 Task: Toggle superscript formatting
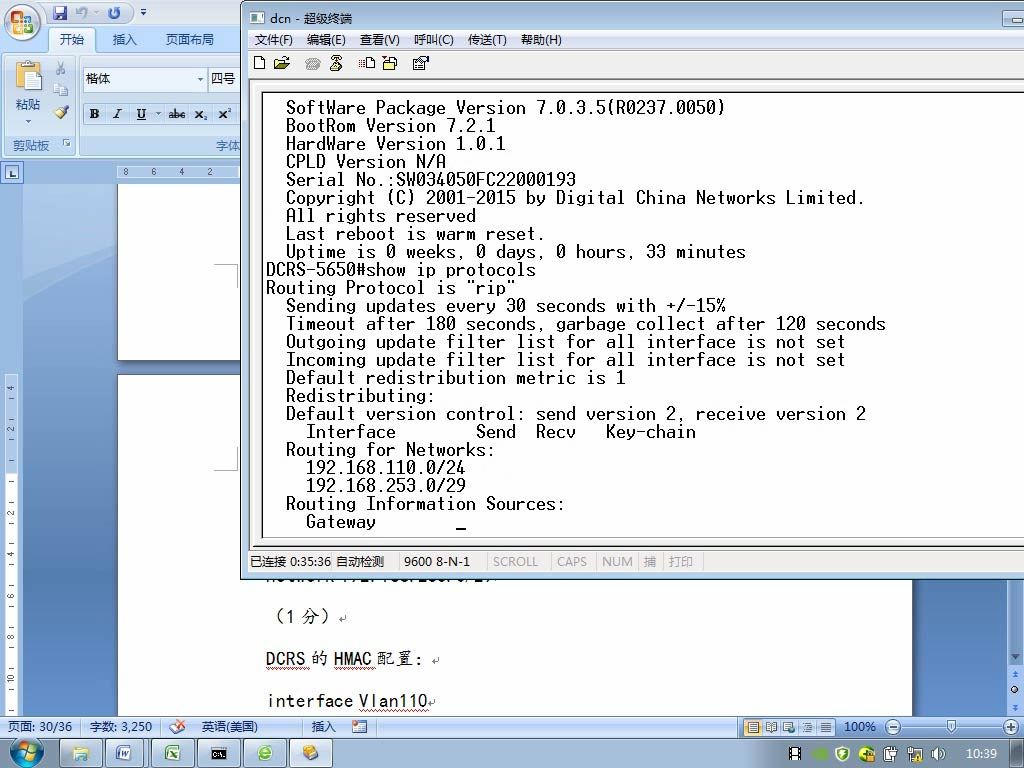pos(224,114)
